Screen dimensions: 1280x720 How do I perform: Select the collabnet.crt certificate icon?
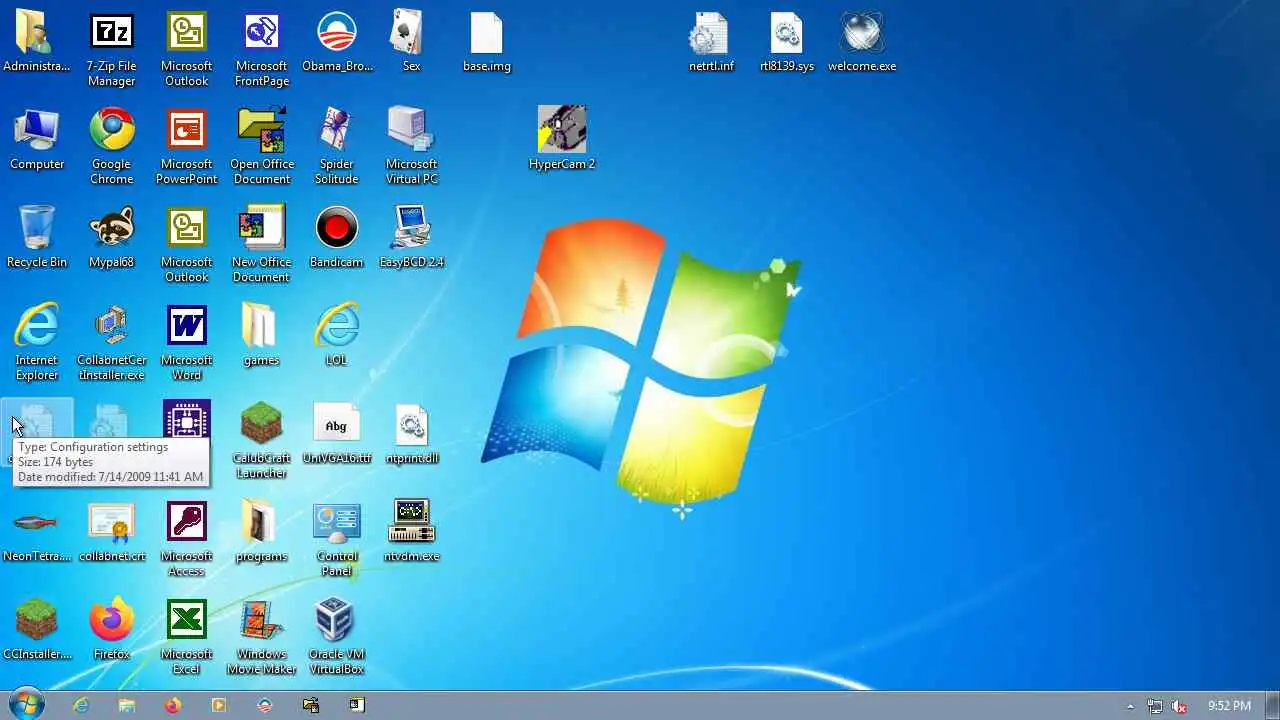111,532
